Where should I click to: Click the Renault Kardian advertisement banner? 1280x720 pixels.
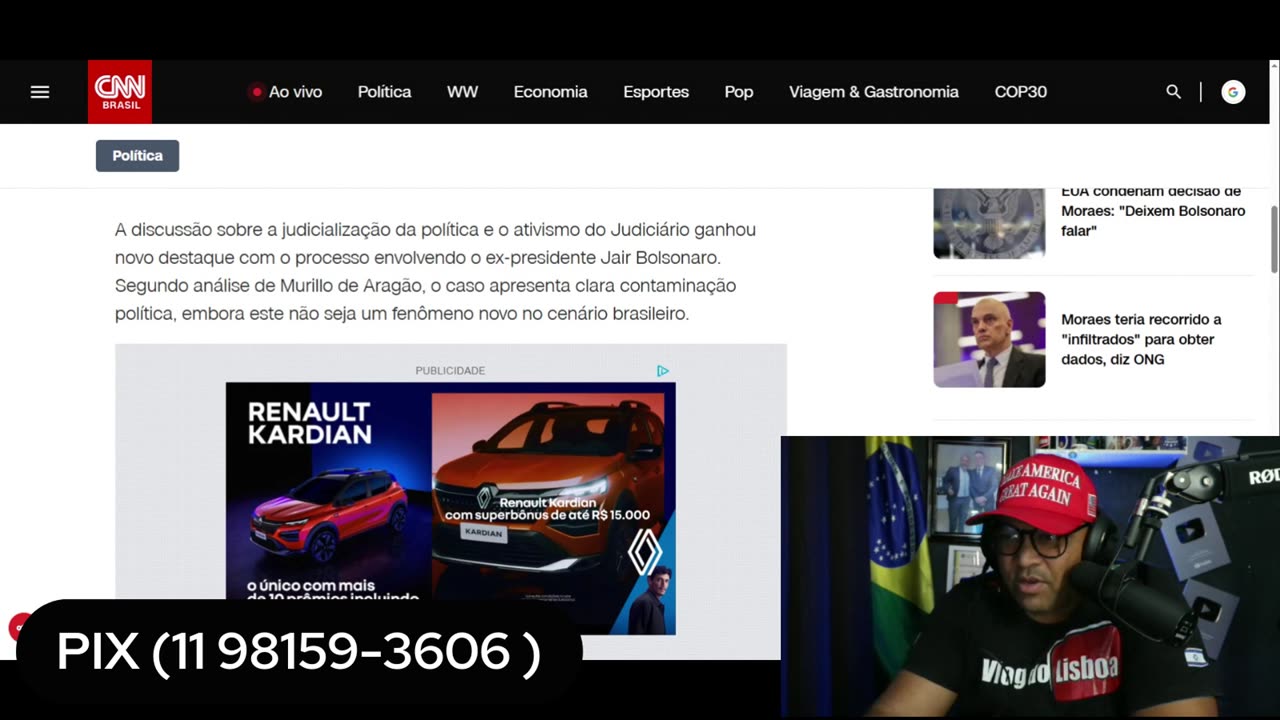[450, 508]
